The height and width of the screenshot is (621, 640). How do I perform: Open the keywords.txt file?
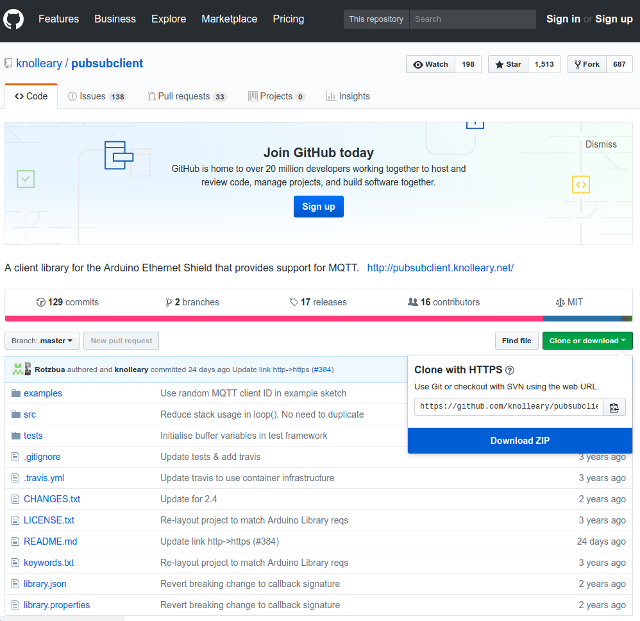click(x=49, y=563)
